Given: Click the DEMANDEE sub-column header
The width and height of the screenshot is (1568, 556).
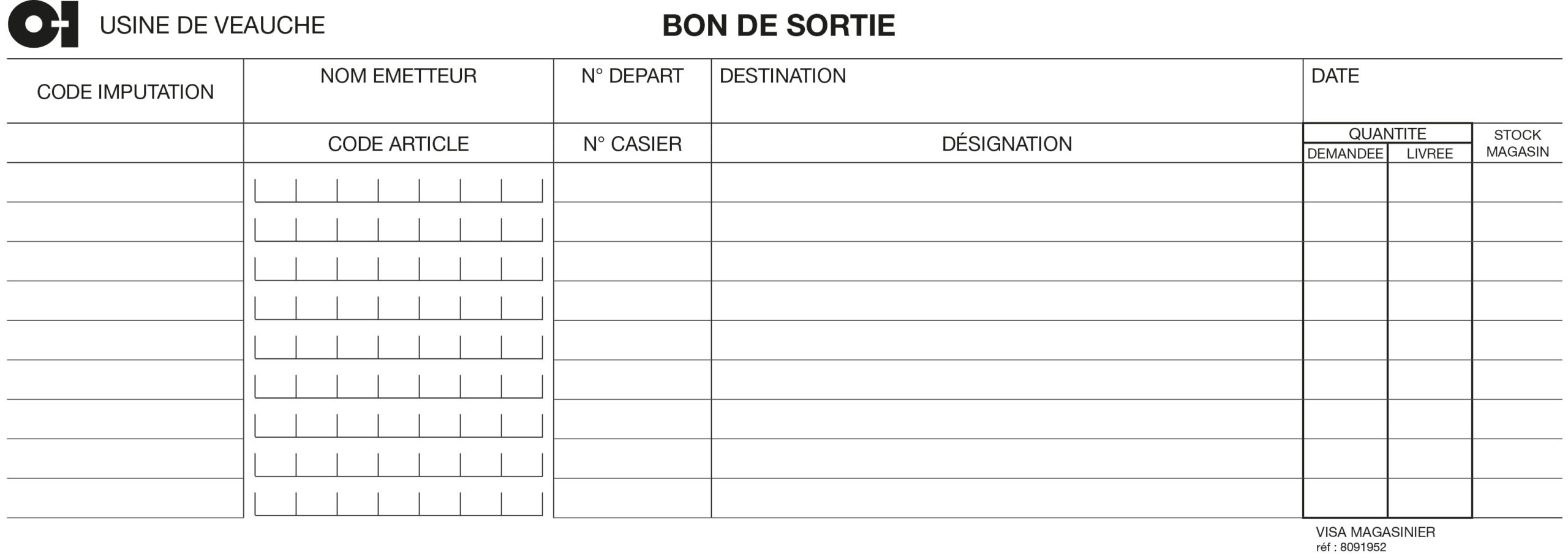Looking at the screenshot, I should coord(1345,153).
